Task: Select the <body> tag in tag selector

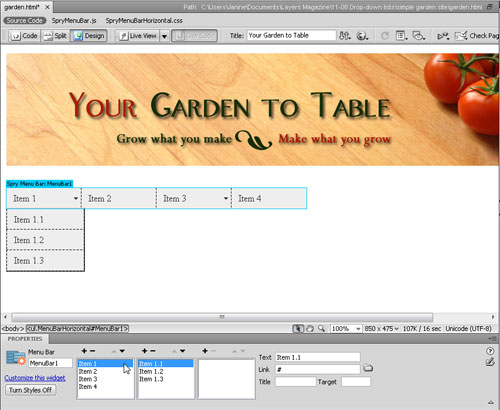Action: tap(13, 329)
